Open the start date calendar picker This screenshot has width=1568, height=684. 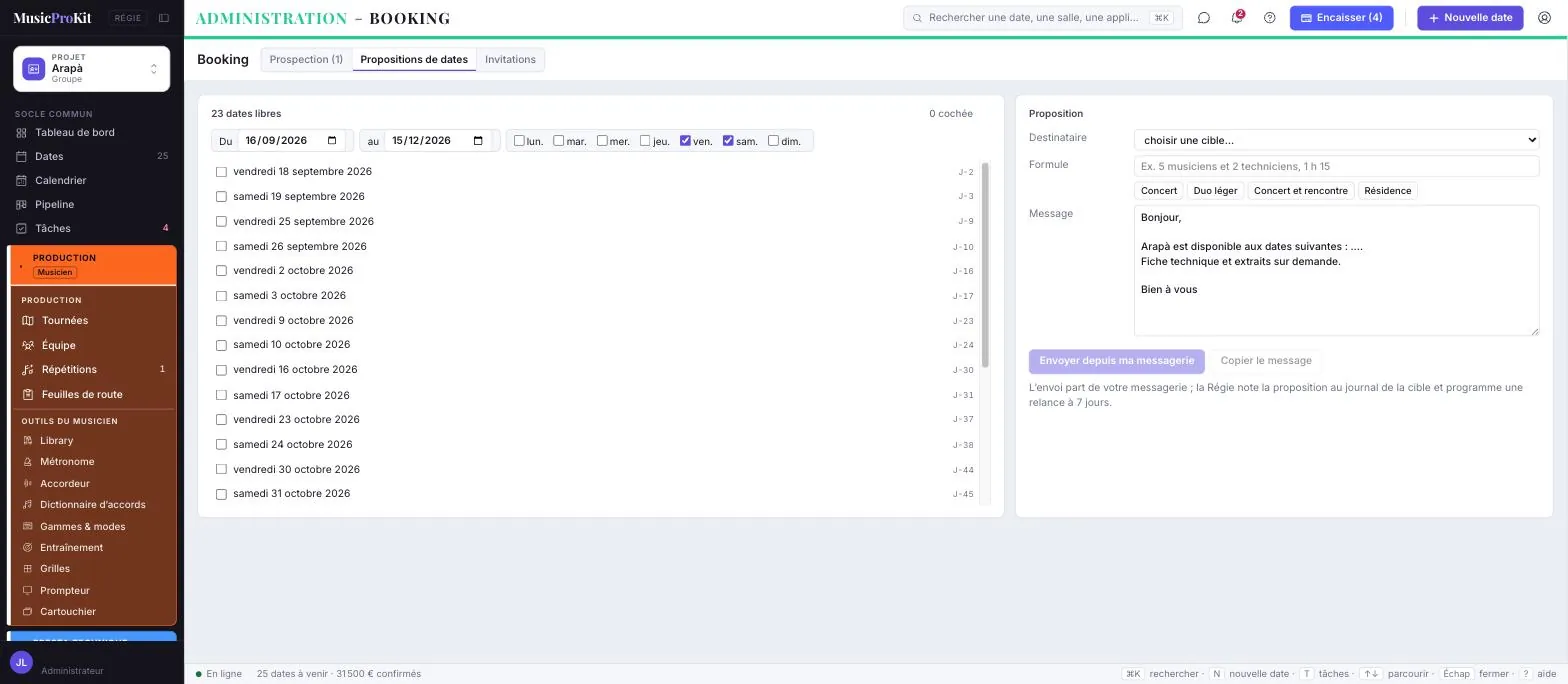click(x=332, y=141)
